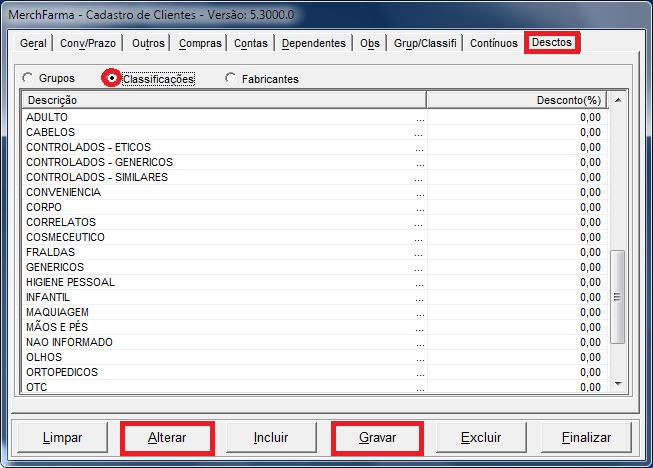Go to the Contínuos tab
The image size is (653, 468).
click(x=494, y=43)
